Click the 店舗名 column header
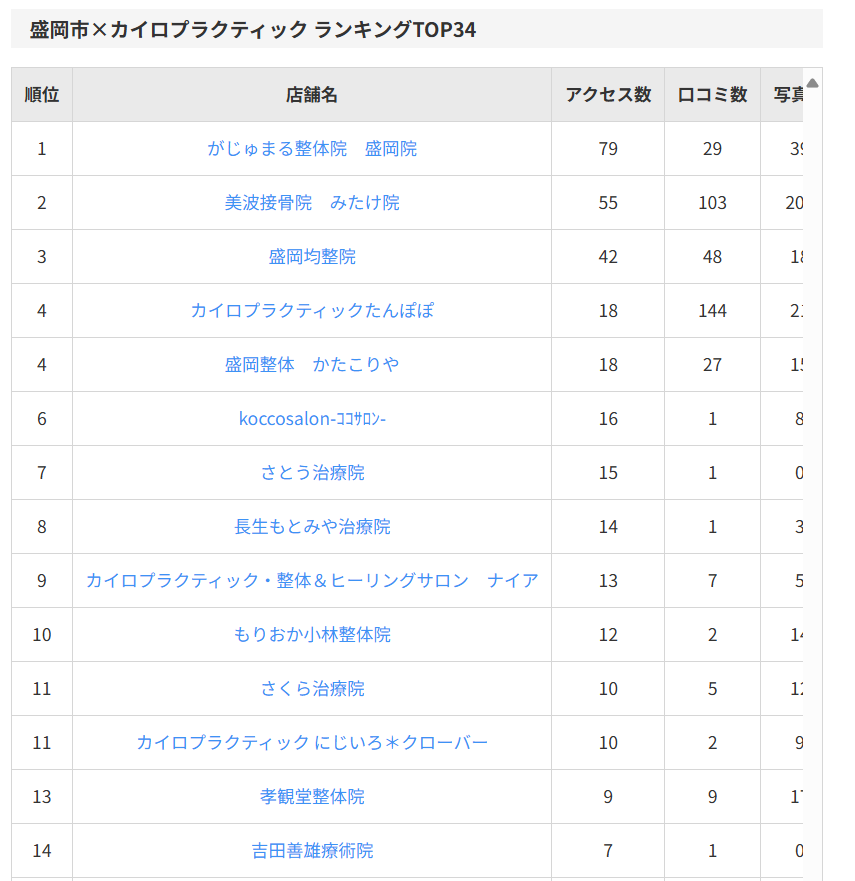The width and height of the screenshot is (855, 881). tap(312, 95)
